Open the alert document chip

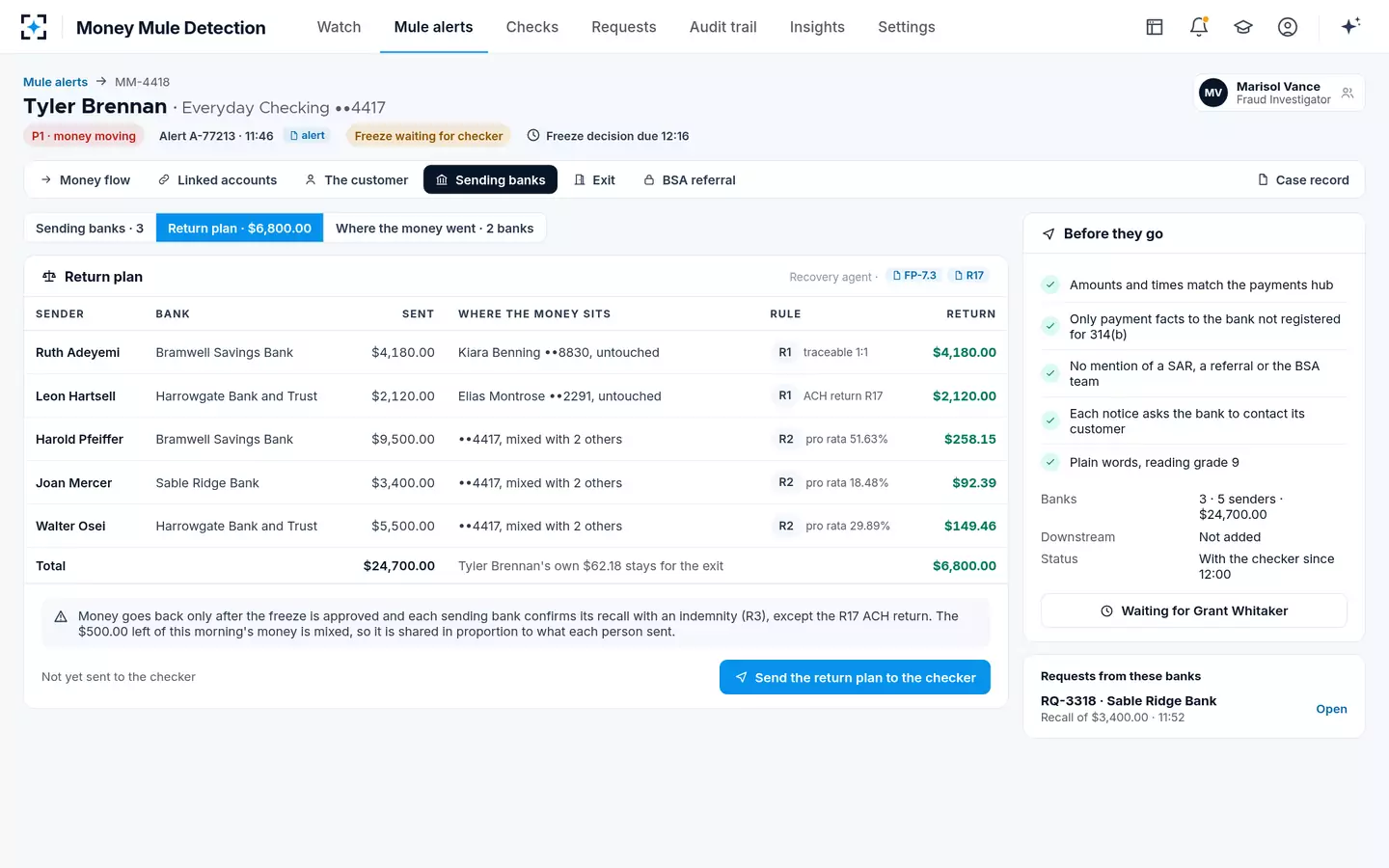click(308, 136)
